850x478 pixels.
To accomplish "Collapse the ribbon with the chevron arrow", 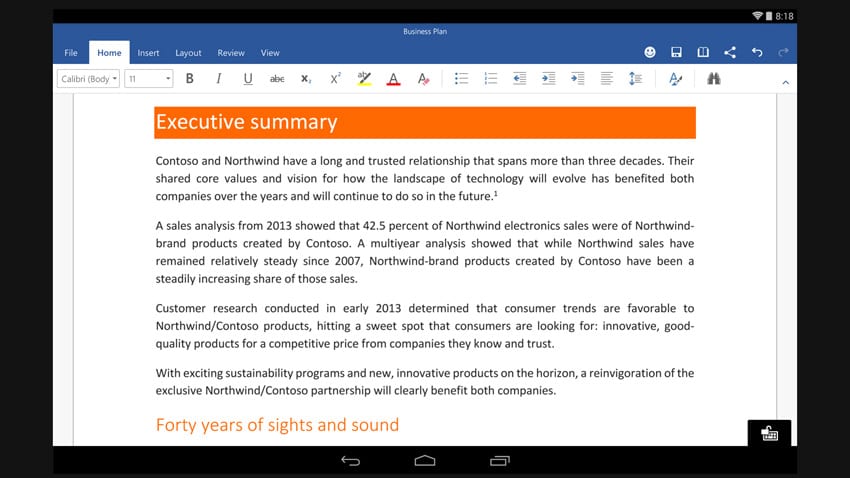I will (x=785, y=81).
